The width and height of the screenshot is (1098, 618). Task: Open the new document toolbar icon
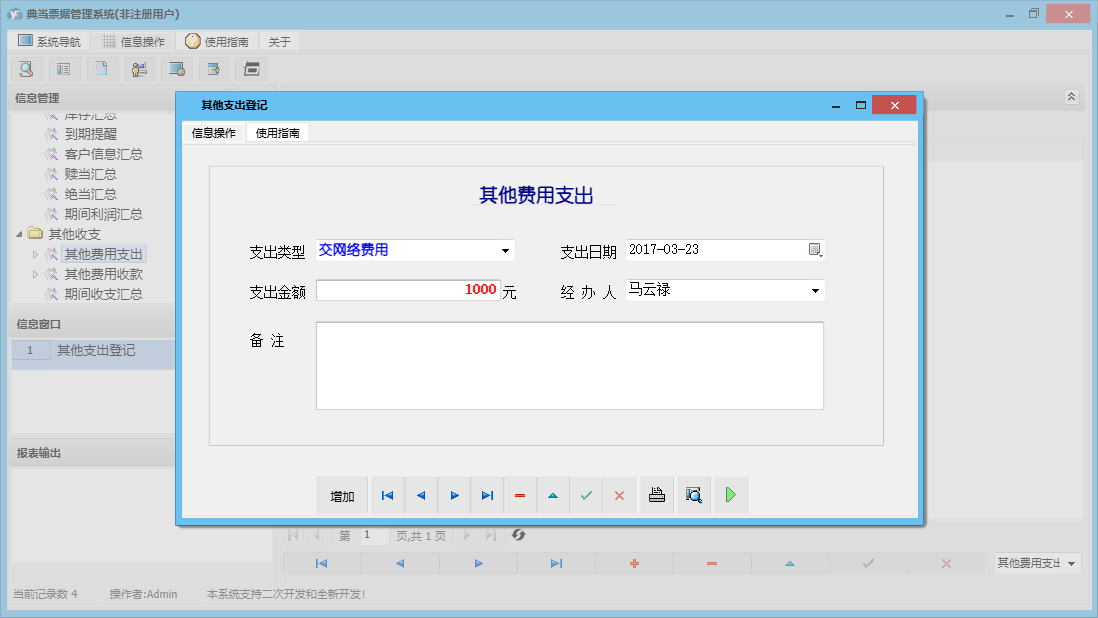coord(102,69)
